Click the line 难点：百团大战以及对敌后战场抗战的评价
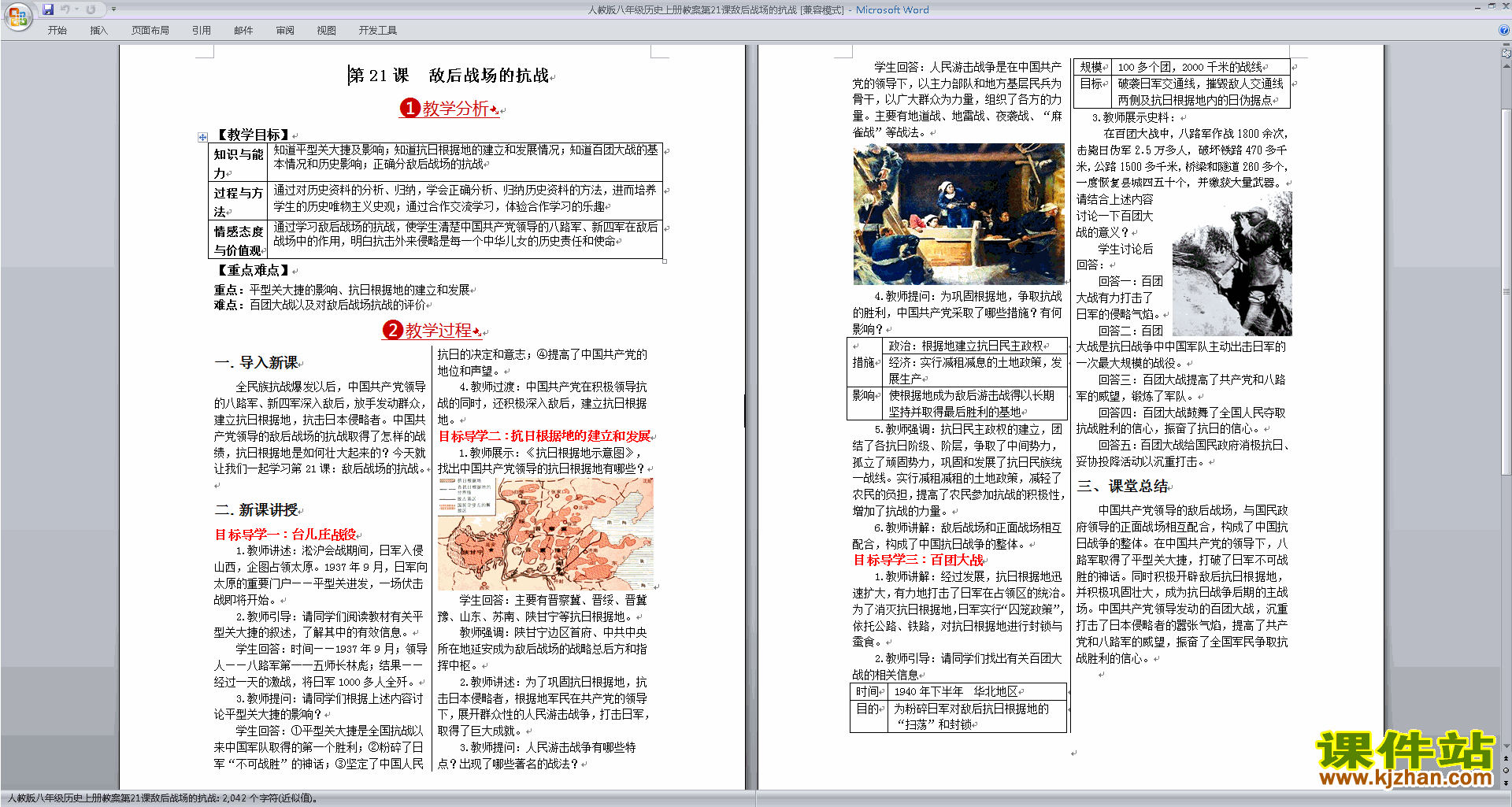The width and height of the screenshot is (1512, 807). pos(321,305)
